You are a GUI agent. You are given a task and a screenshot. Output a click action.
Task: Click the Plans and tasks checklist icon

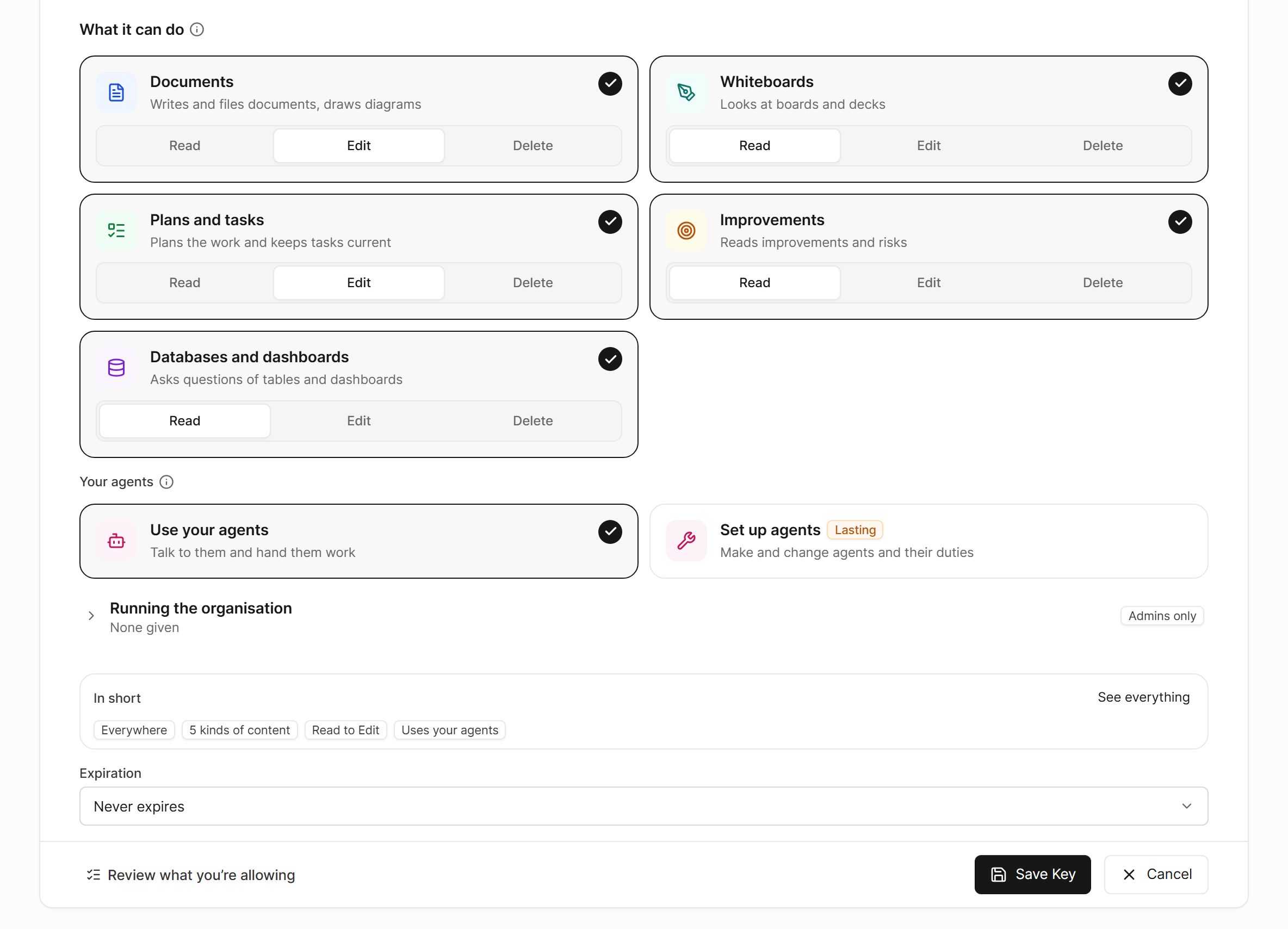click(116, 231)
